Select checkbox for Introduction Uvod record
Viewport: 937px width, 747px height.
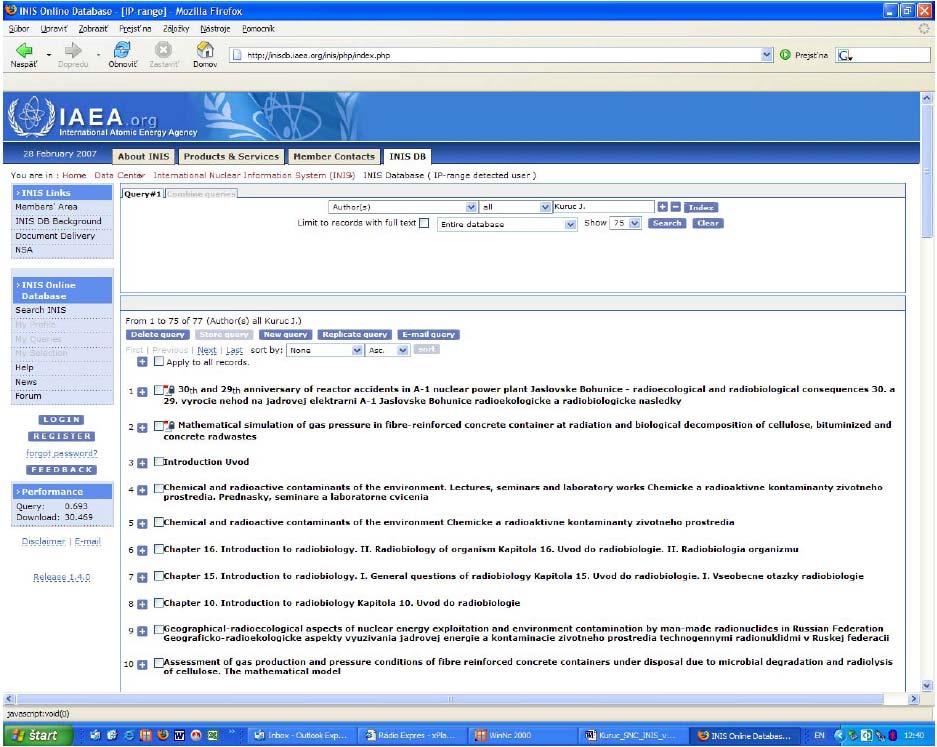(x=158, y=461)
